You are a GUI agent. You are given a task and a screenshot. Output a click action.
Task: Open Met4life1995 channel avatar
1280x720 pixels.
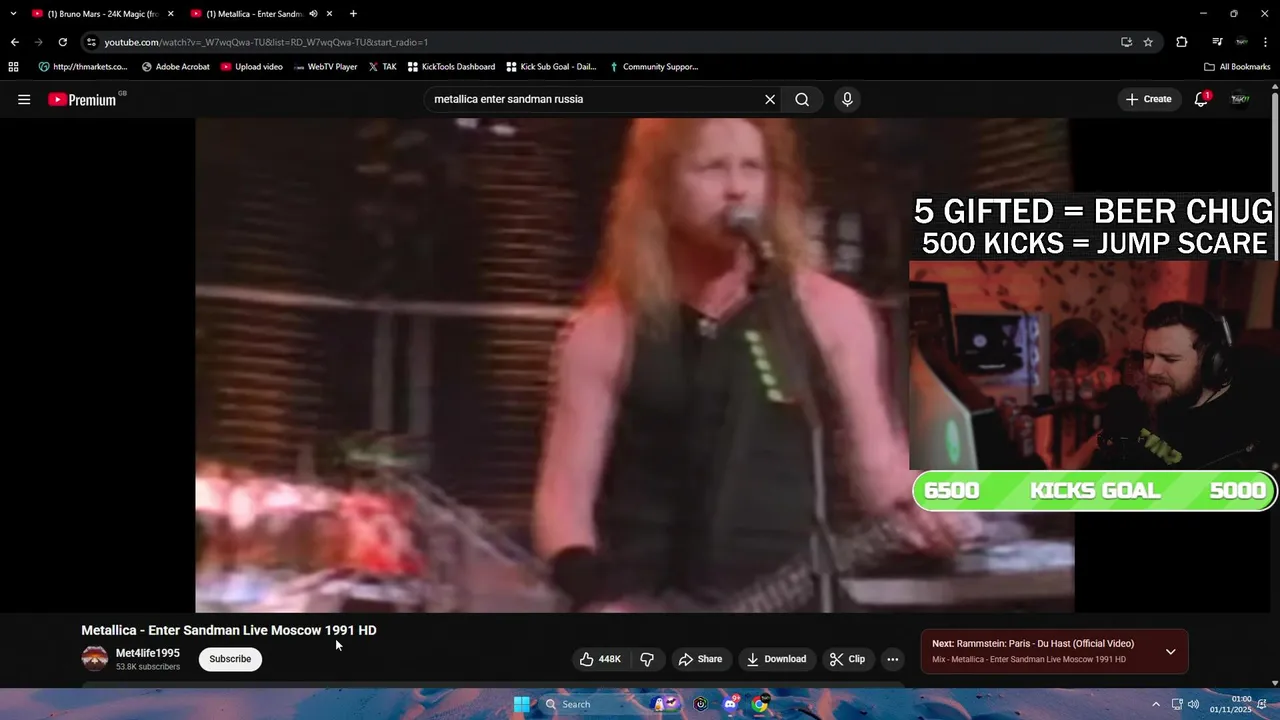95,659
